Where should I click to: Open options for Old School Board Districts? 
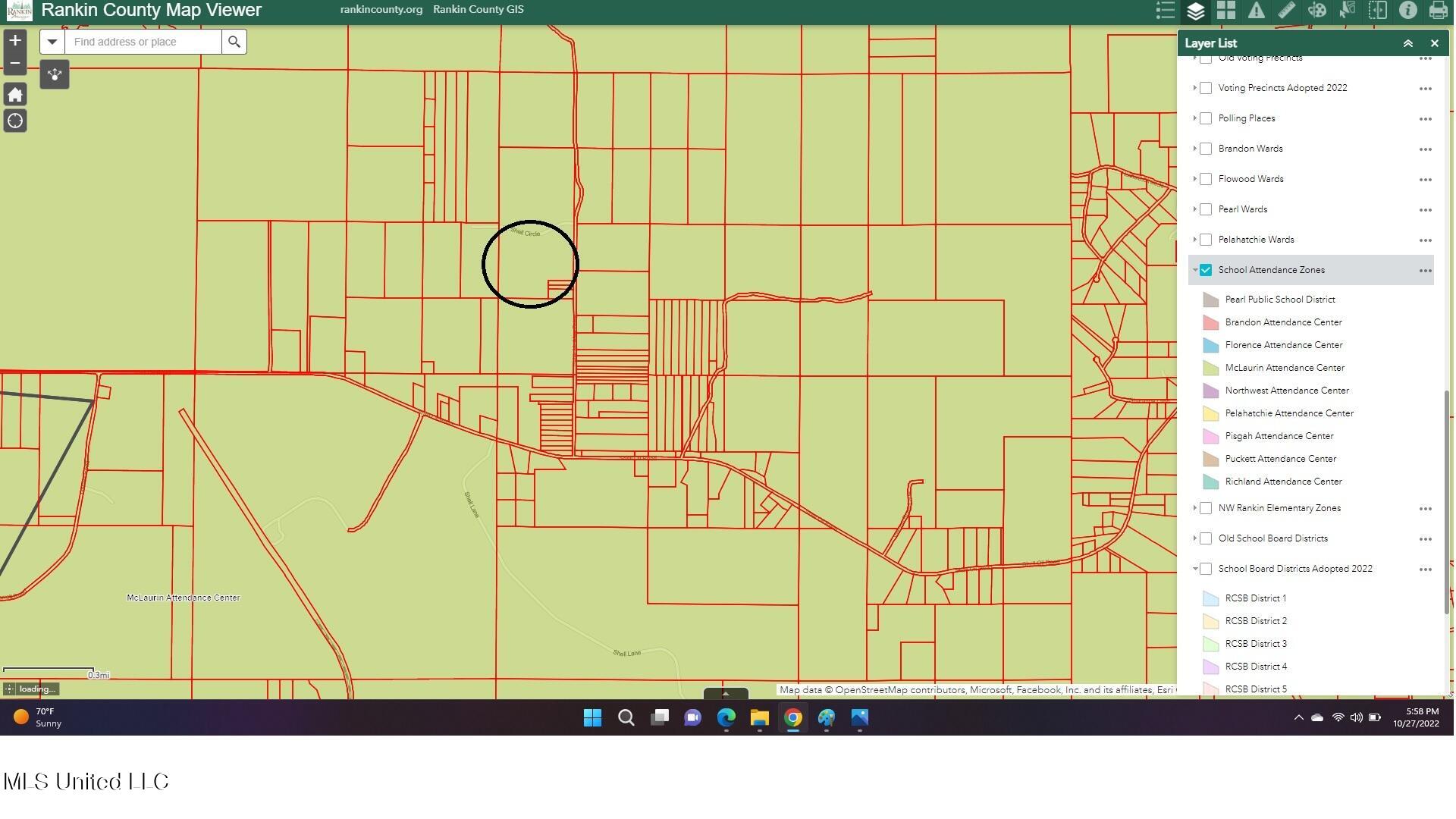[x=1426, y=539]
